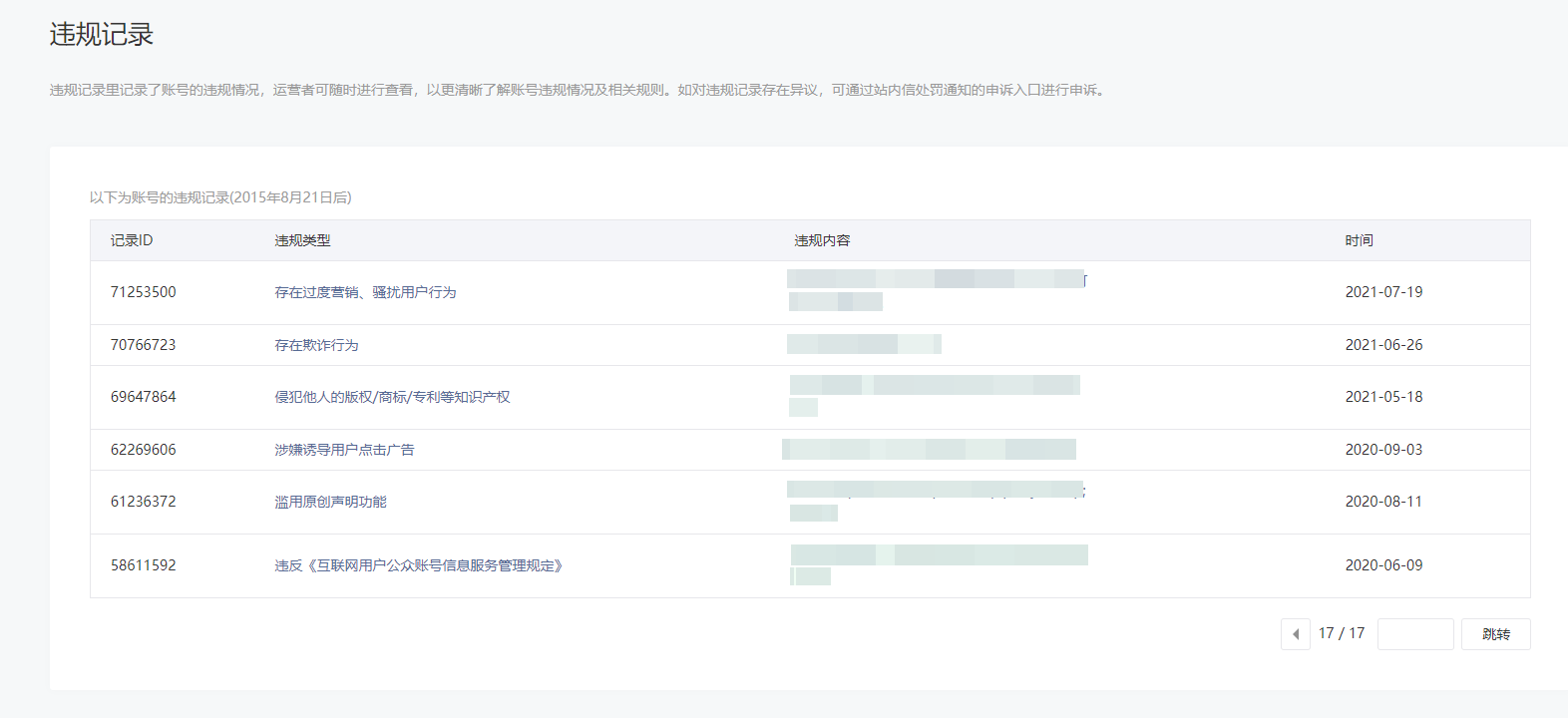Open 存在过度营销、骚扰用户行为 violation link
The height and width of the screenshot is (718, 1568).
click(x=365, y=292)
